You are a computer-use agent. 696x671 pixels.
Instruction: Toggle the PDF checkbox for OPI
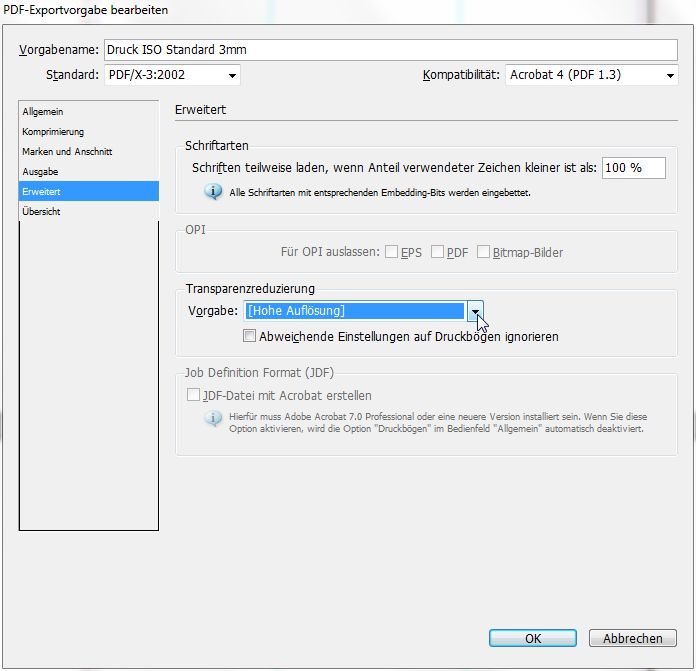pyautogui.click(x=437, y=252)
